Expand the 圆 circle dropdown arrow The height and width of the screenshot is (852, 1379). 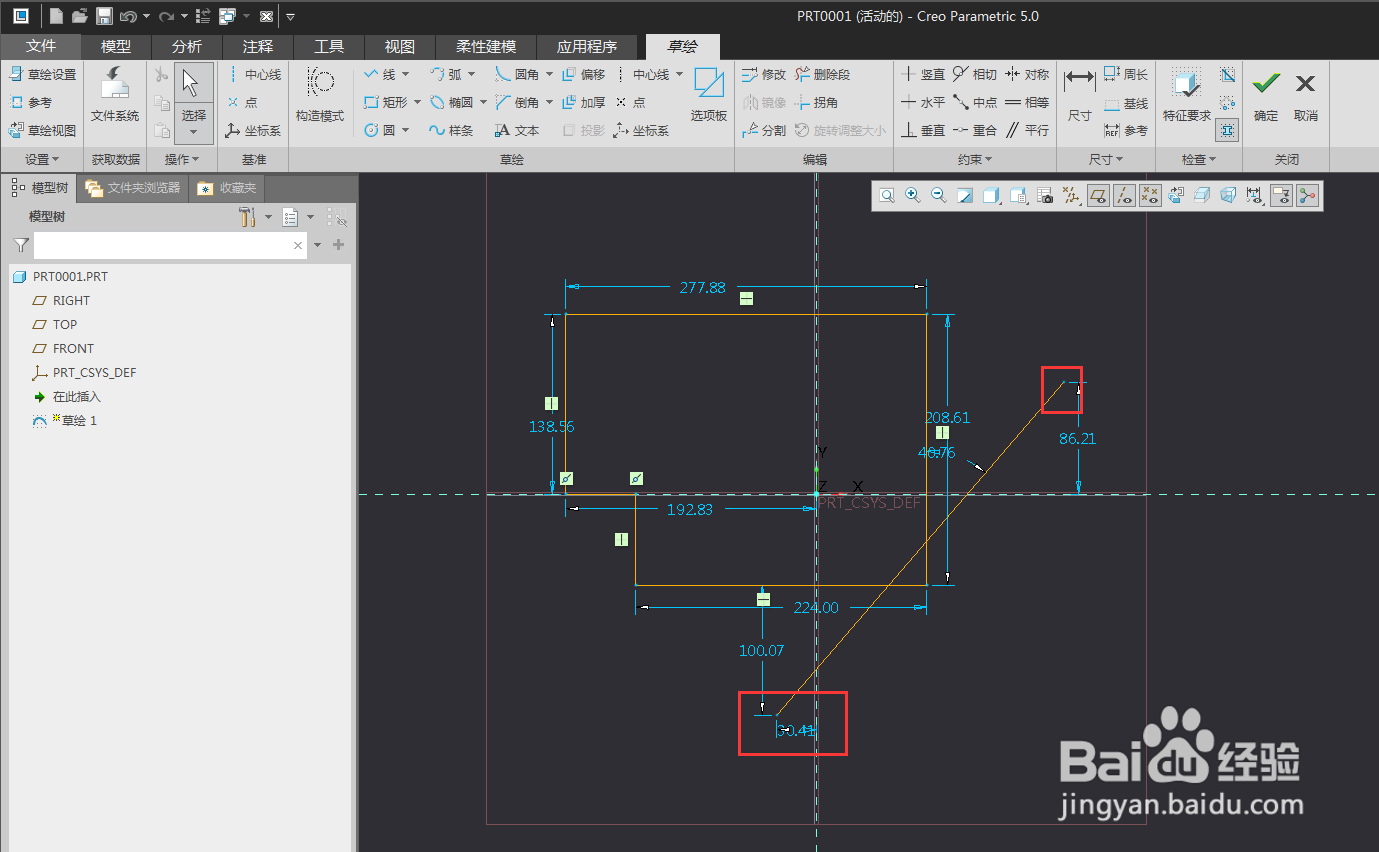[x=404, y=130]
